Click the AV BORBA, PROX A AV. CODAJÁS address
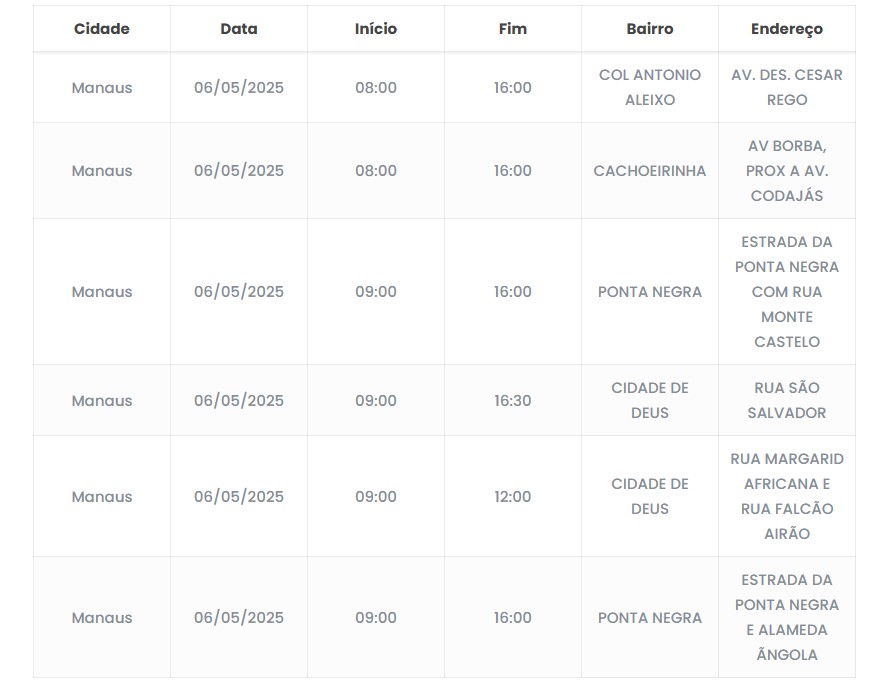This screenshot has width=895, height=691. pyautogui.click(x=787, y=171)
